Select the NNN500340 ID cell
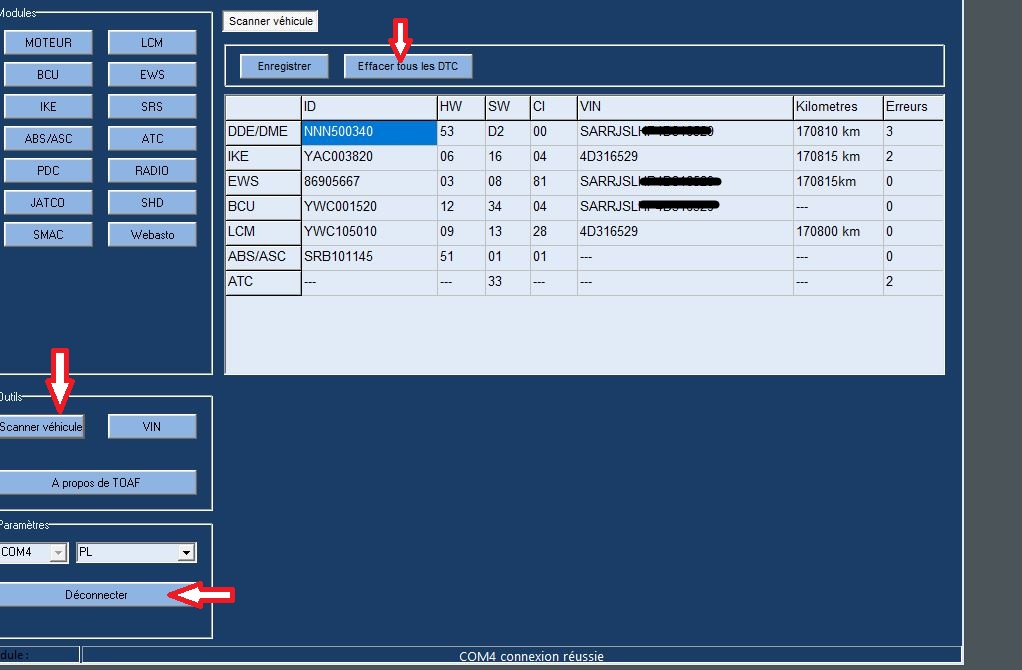 coord(368,132)
